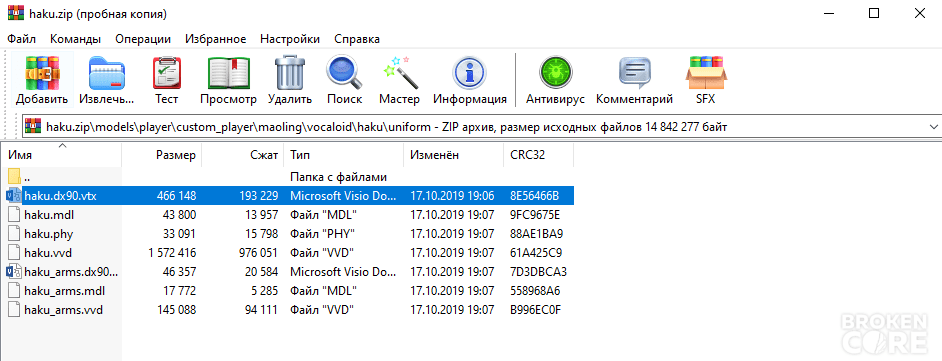Viewport: 942px width, 361px height.
Task: Open the Настройки menu
Action: tap(290, 39)
